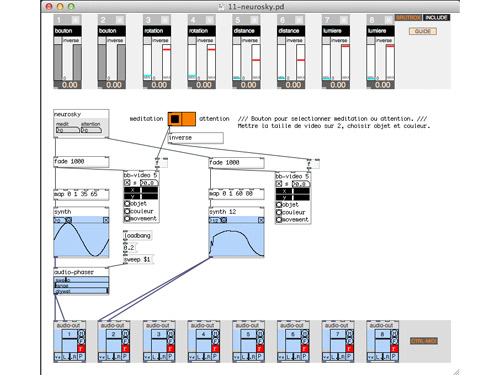Switch the meditation/attention selector to attention
Viewport: 500px width, 375px height.
(188, 119)
